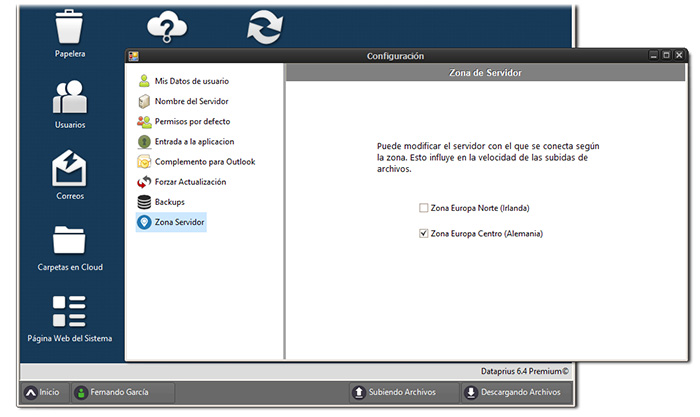700x417 pixels.
Task: Click the Zona de Servidor panel header
Action: pyautogui.click(x=485, y=73)
